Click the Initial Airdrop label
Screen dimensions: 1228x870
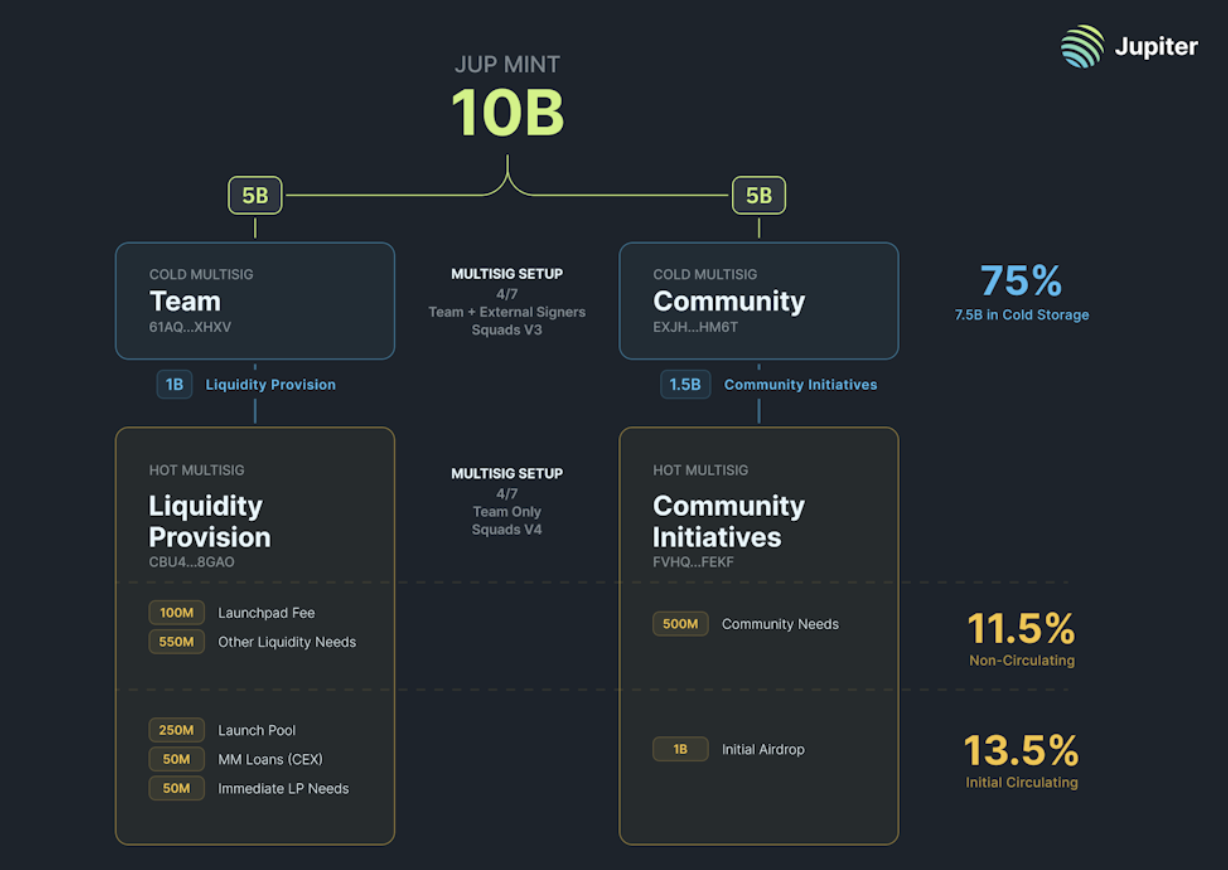pos(763,749)
